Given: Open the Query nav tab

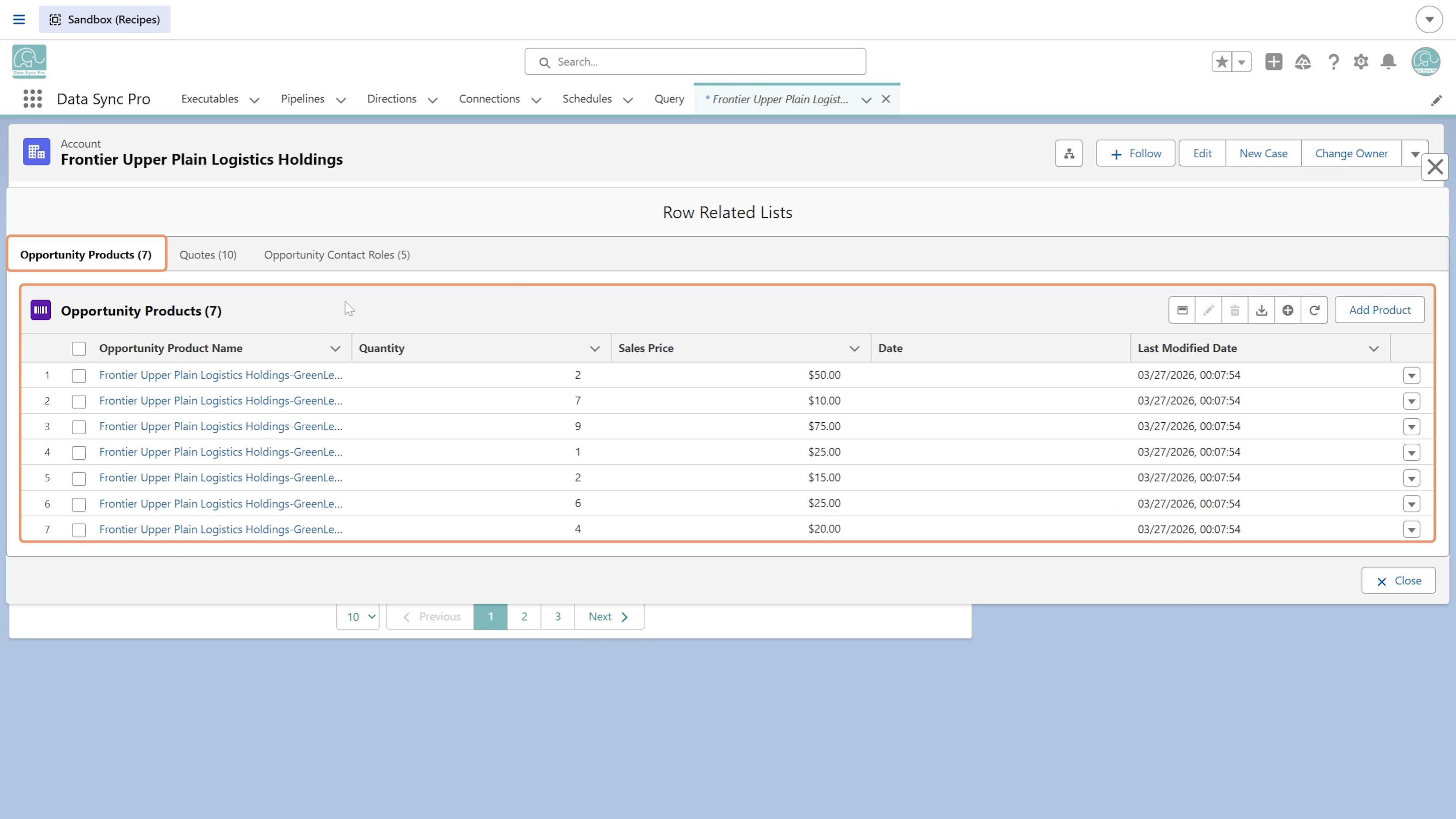Looking at the screenshot, I should coord(669,99).
